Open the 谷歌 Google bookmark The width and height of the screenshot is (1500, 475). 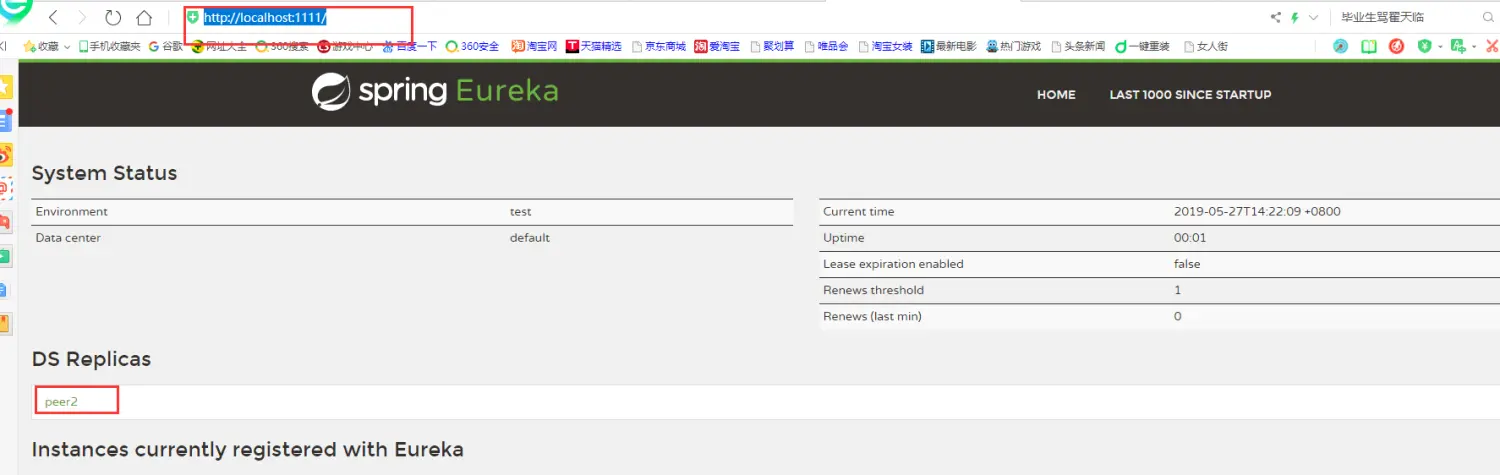[166, 46]
